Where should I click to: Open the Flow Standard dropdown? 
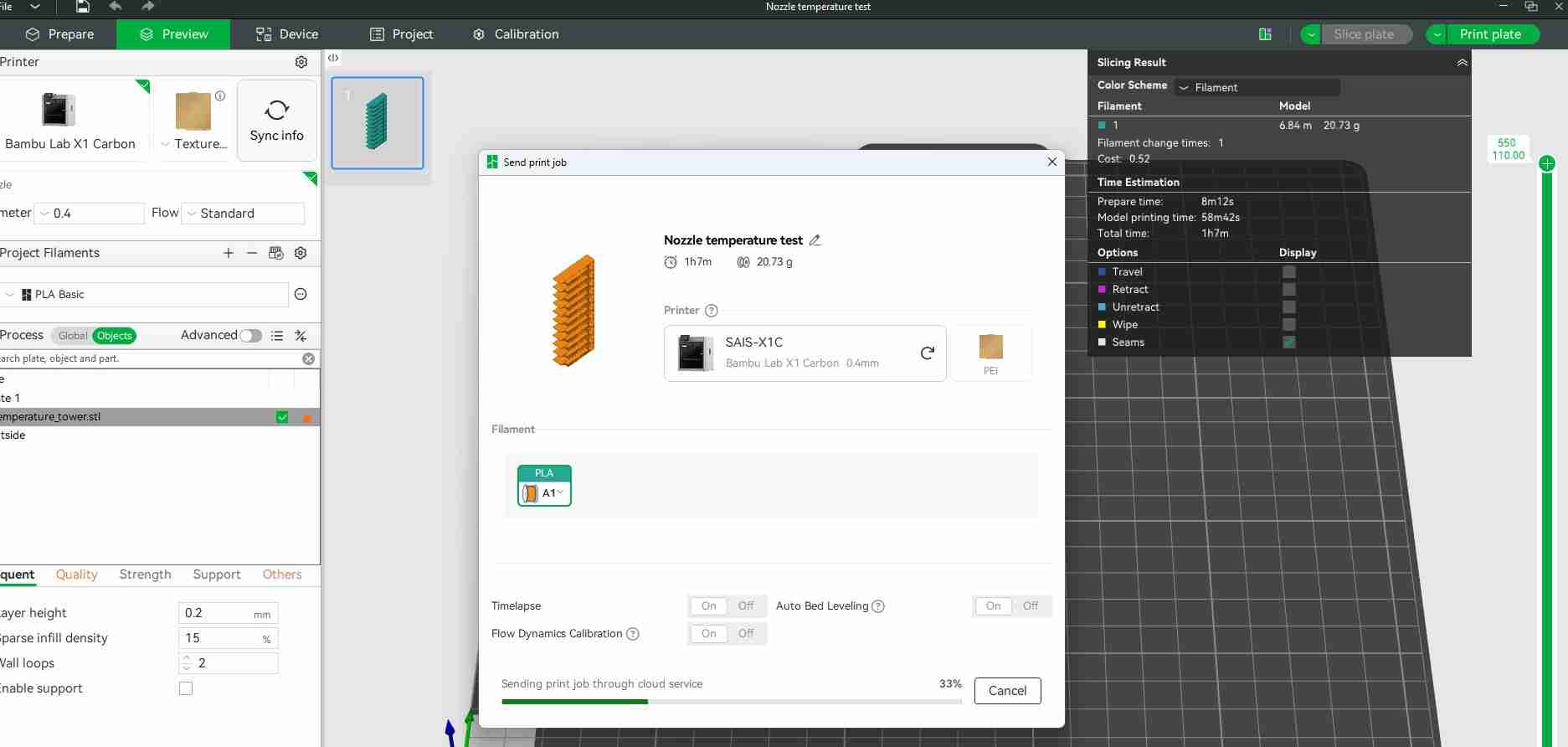point(243,214)
